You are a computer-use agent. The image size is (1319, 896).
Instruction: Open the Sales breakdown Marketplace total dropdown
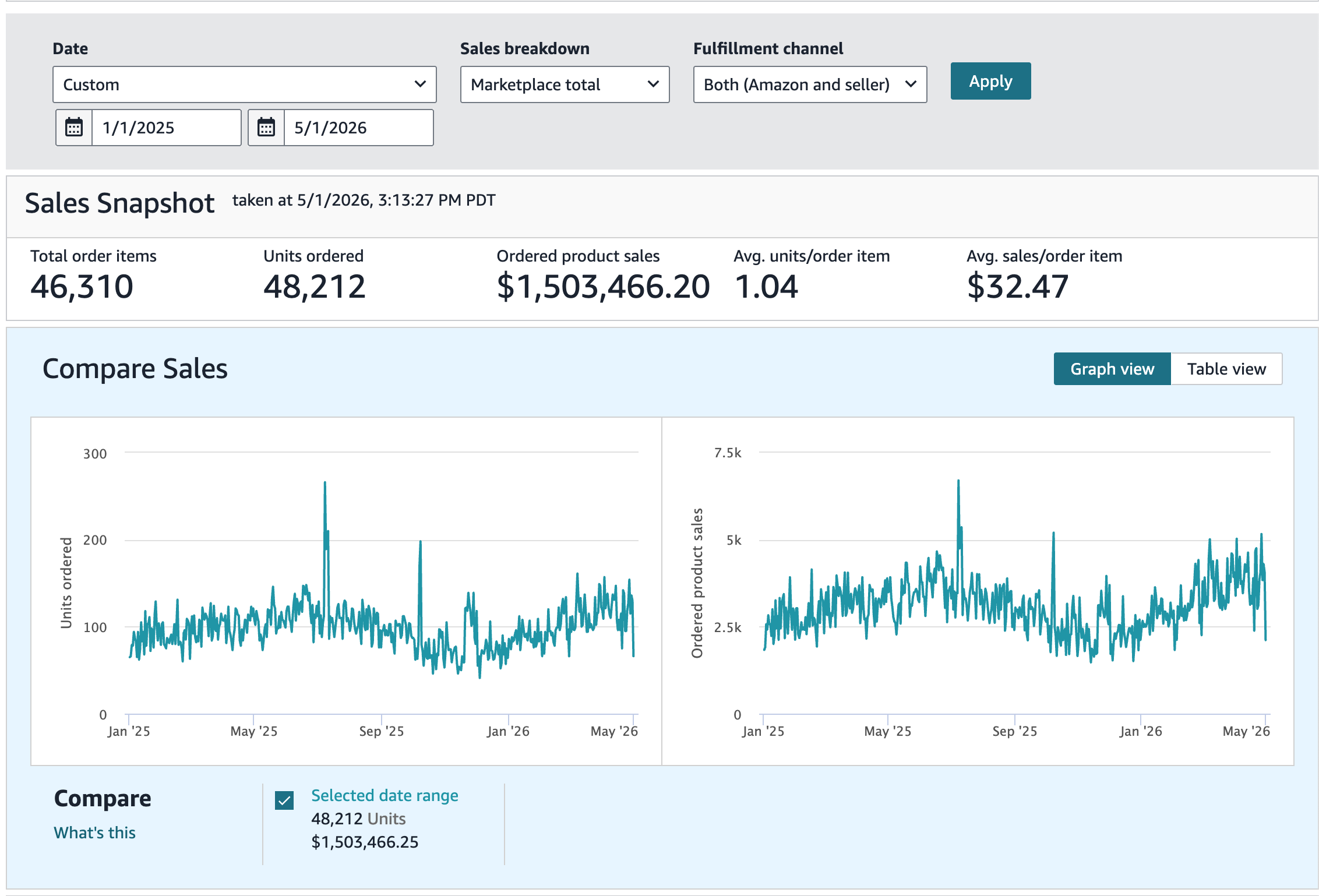point(565,84)
